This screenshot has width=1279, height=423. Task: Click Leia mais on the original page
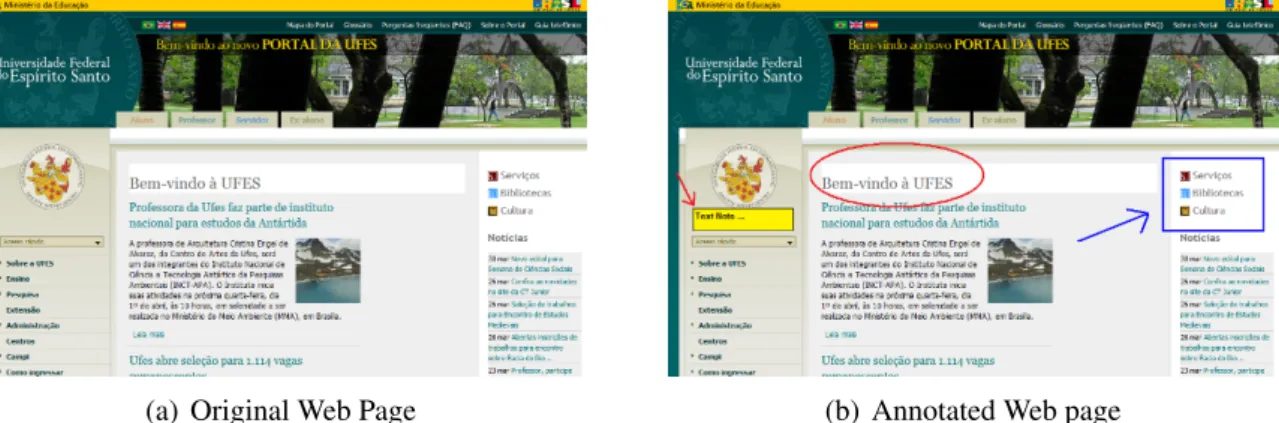[148, 335]
